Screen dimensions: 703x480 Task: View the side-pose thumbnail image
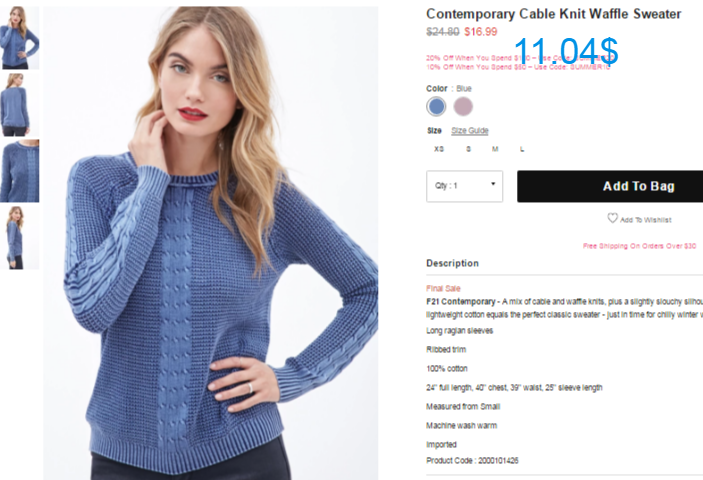(x=19, y=238)
